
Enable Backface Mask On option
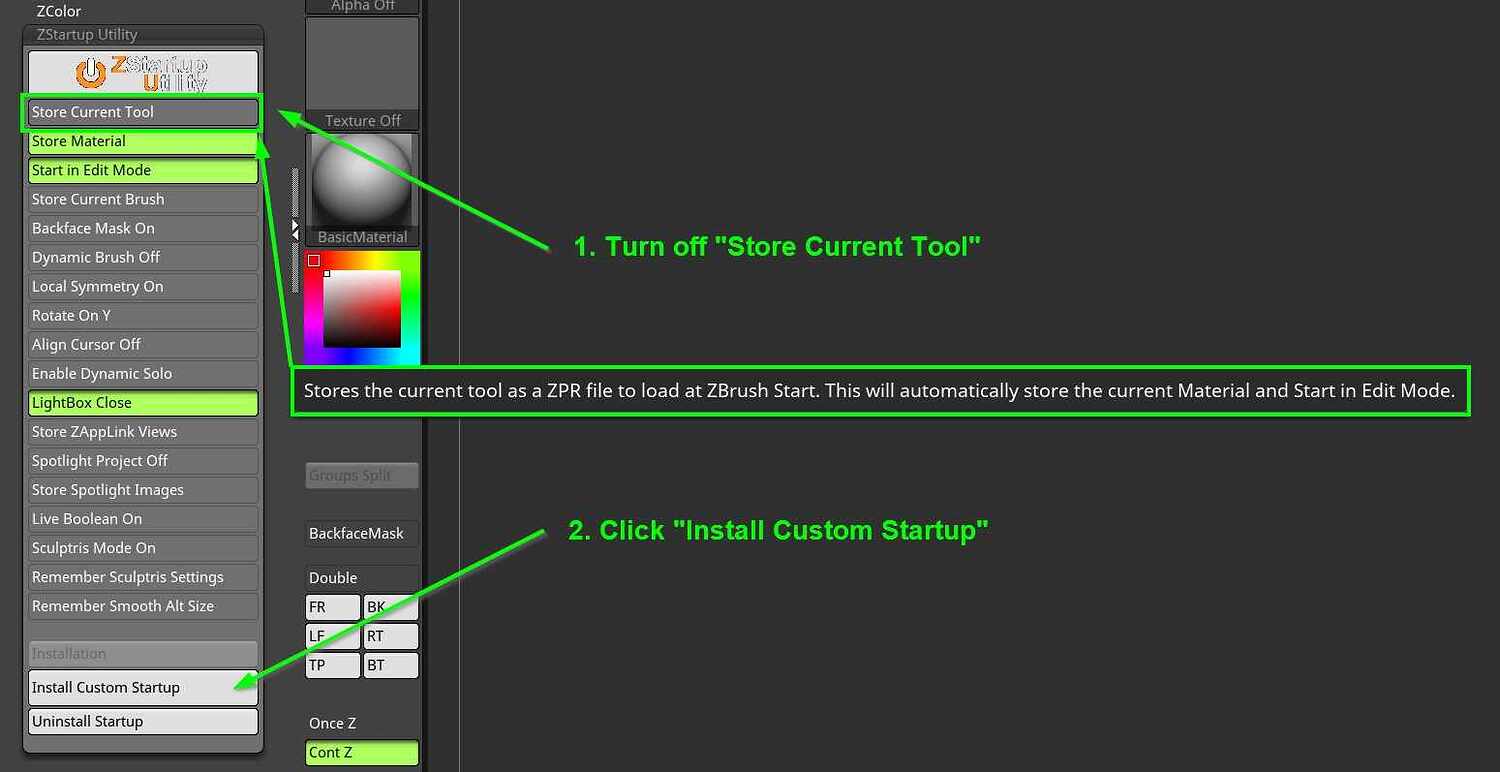(142, 228)
